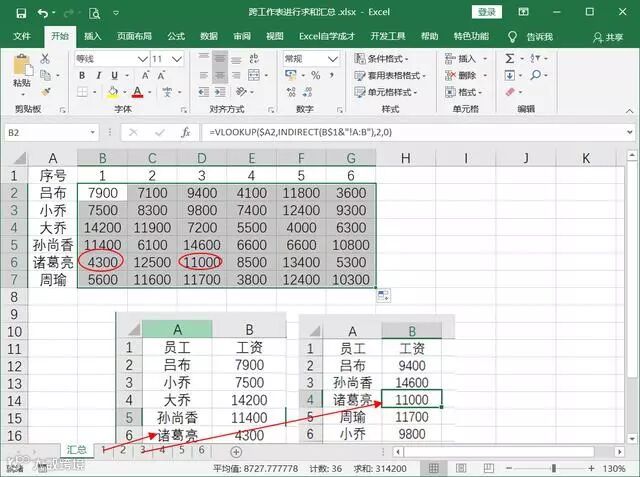Image resolution: width=640 pixels, height=477 pixels.
Task: Toggle italic formatting
Action: tap(98, 75)
